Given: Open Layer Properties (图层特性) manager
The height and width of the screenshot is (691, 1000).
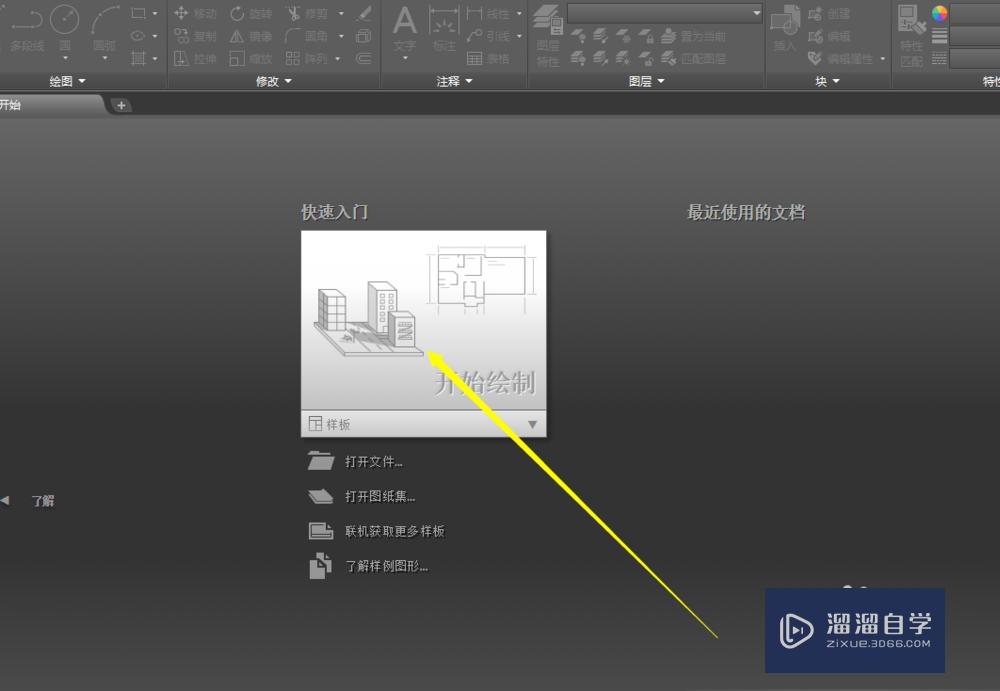Looking at the screenshot, I should point(547,30).
